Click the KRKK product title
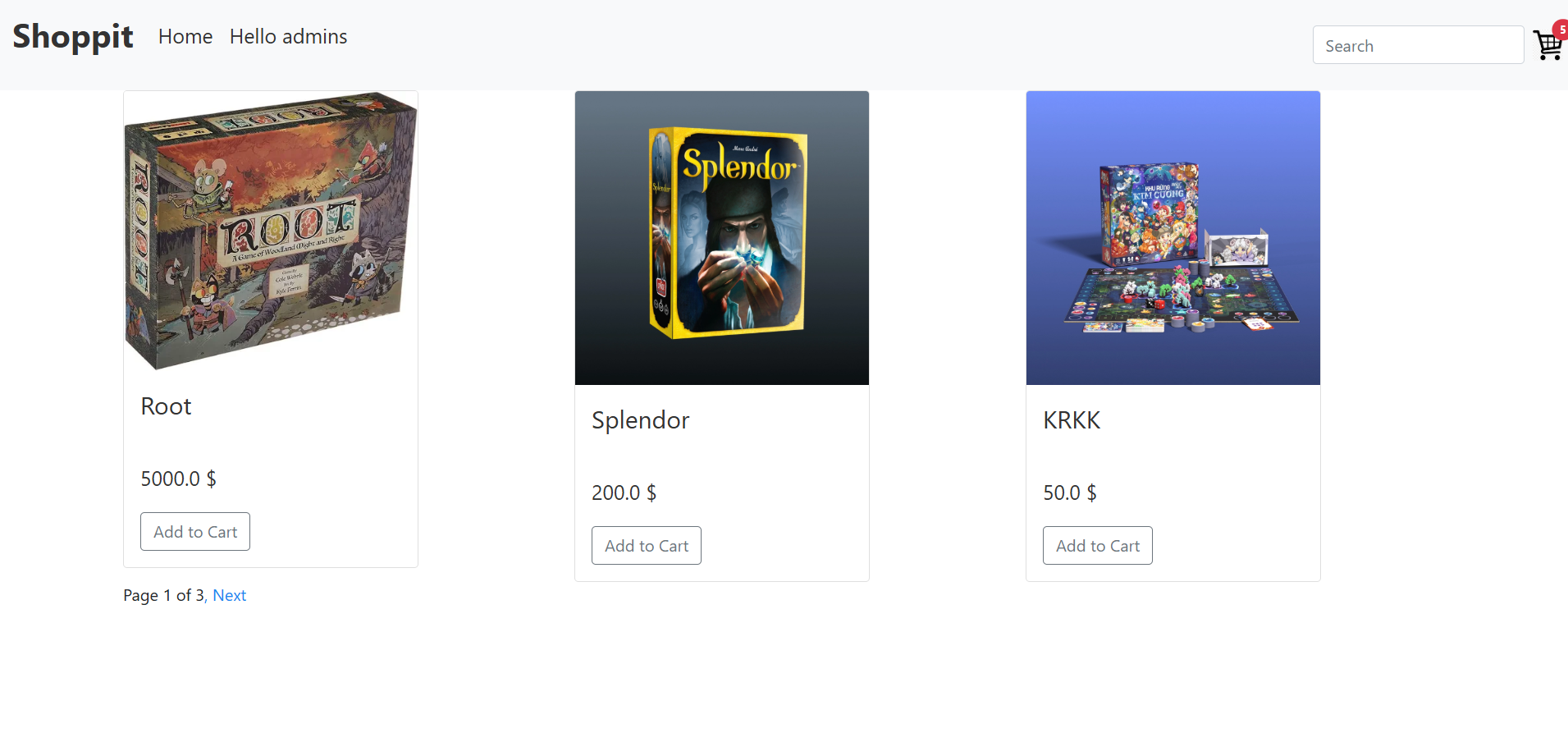 click(1072, 420)
